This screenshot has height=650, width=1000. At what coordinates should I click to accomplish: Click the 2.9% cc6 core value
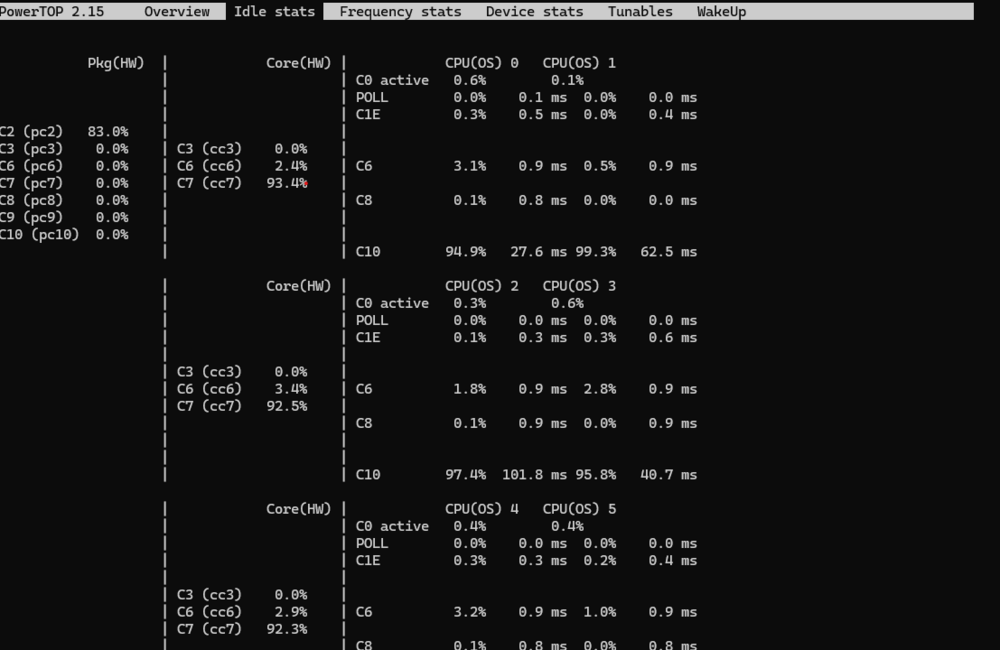[291, 612]
